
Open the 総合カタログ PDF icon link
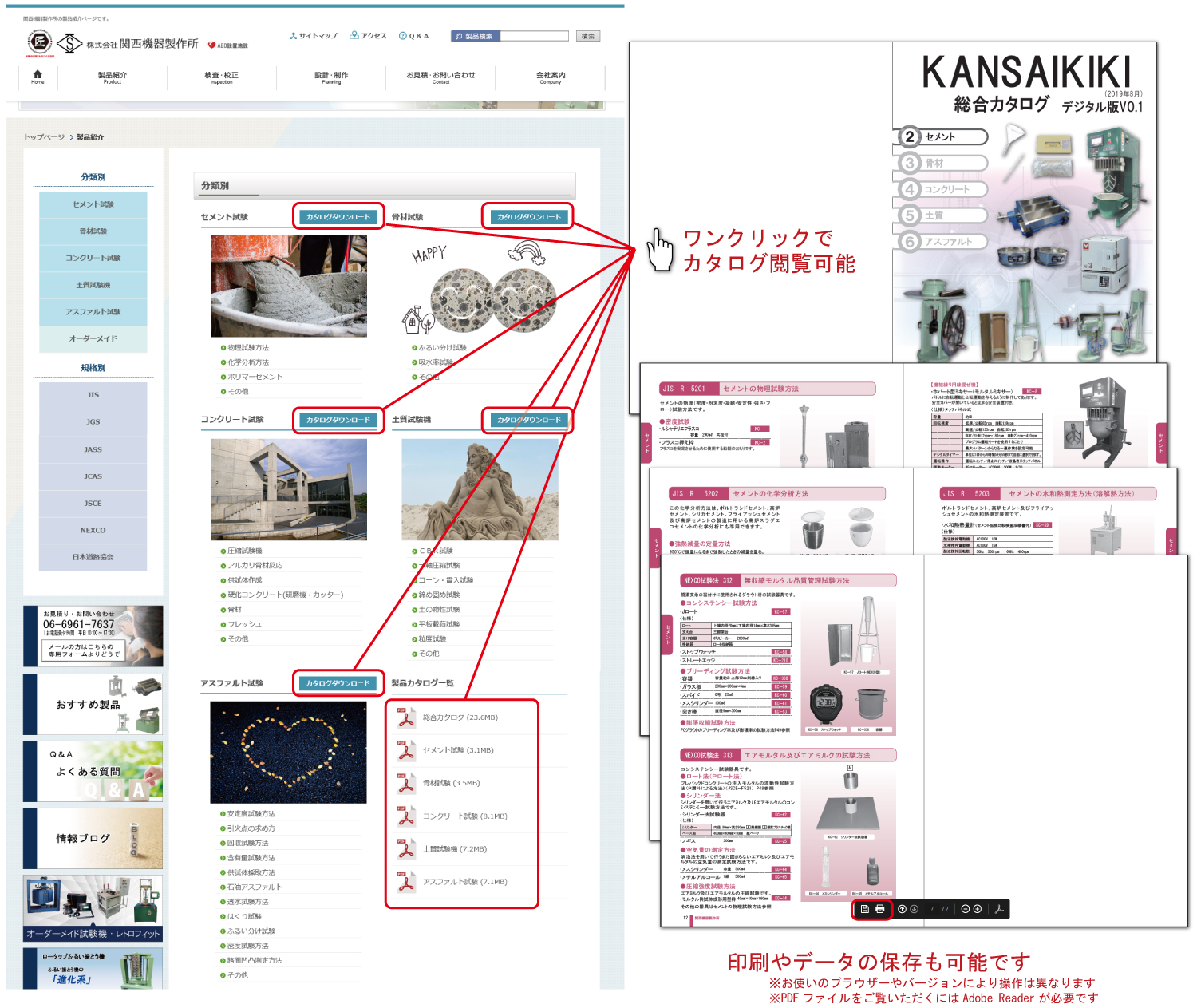pyautogui.click(x=406, y=717)
